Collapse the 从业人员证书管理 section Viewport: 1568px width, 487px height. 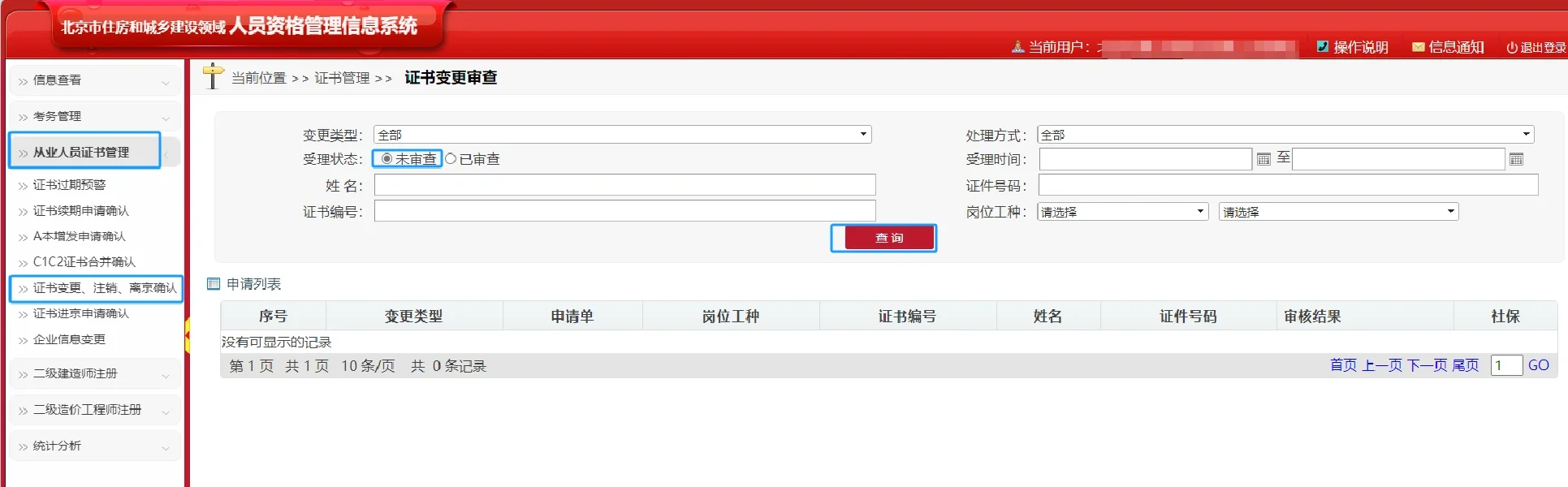[95, 152]
